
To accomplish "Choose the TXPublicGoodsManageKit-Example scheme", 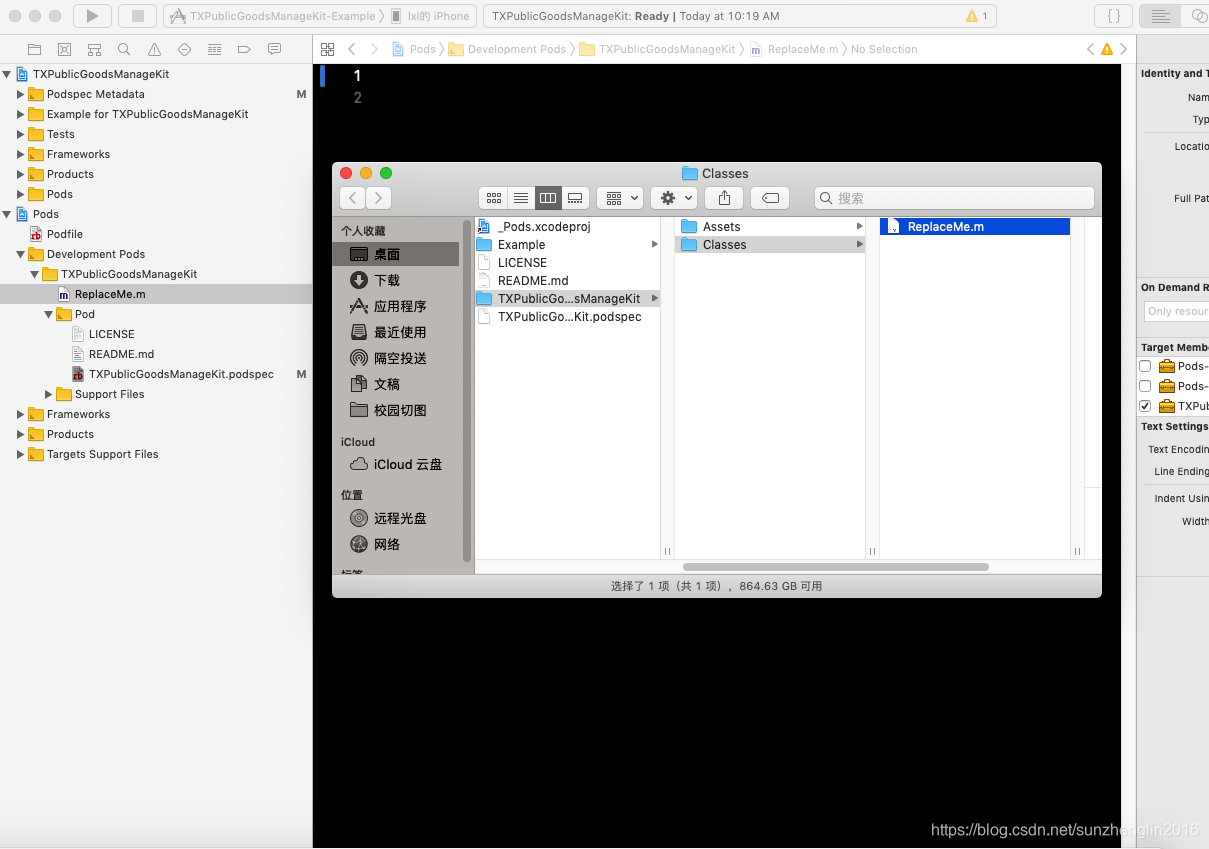I will pos(273,16).
